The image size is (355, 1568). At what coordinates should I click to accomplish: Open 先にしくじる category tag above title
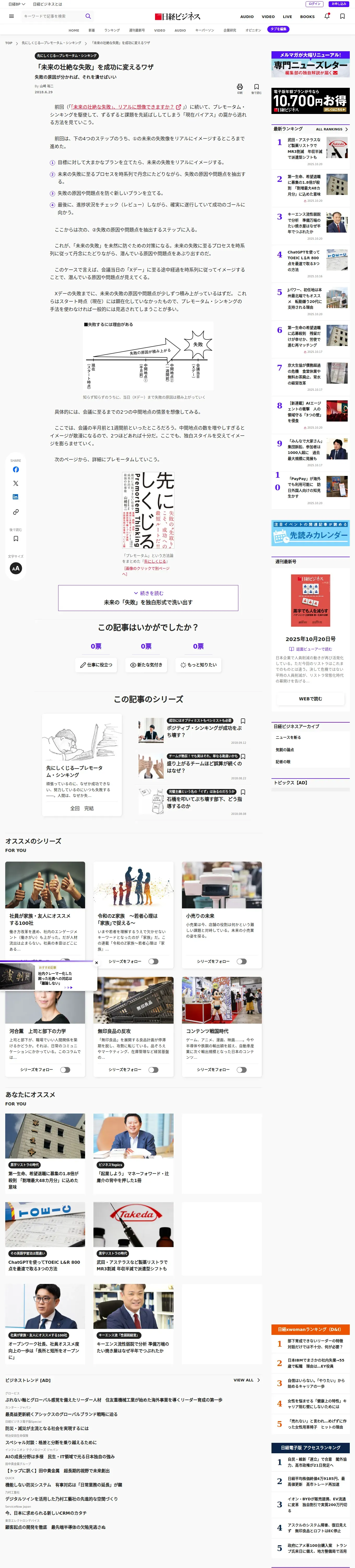point(67,55)
